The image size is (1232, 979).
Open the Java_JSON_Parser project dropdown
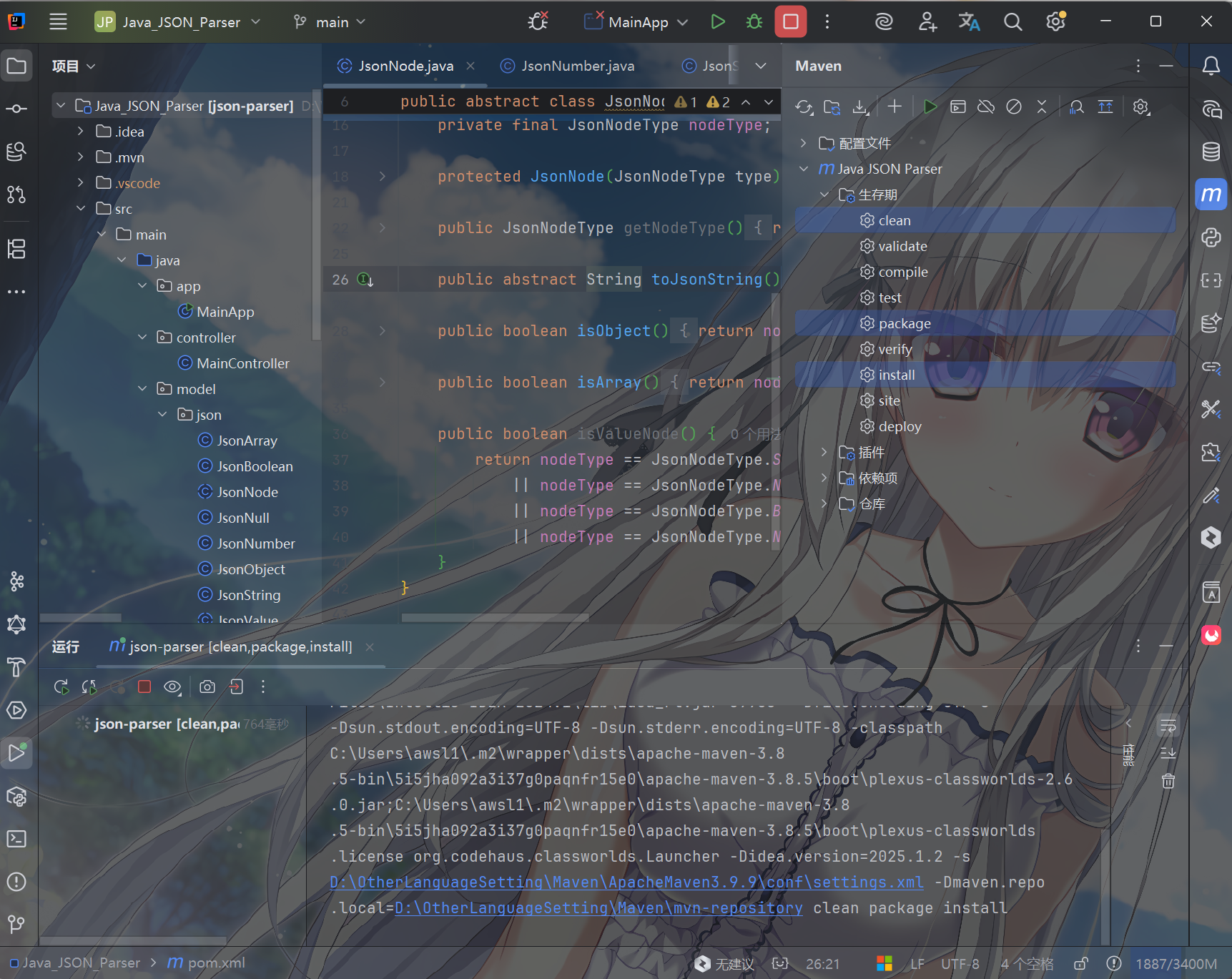(179, 22)
